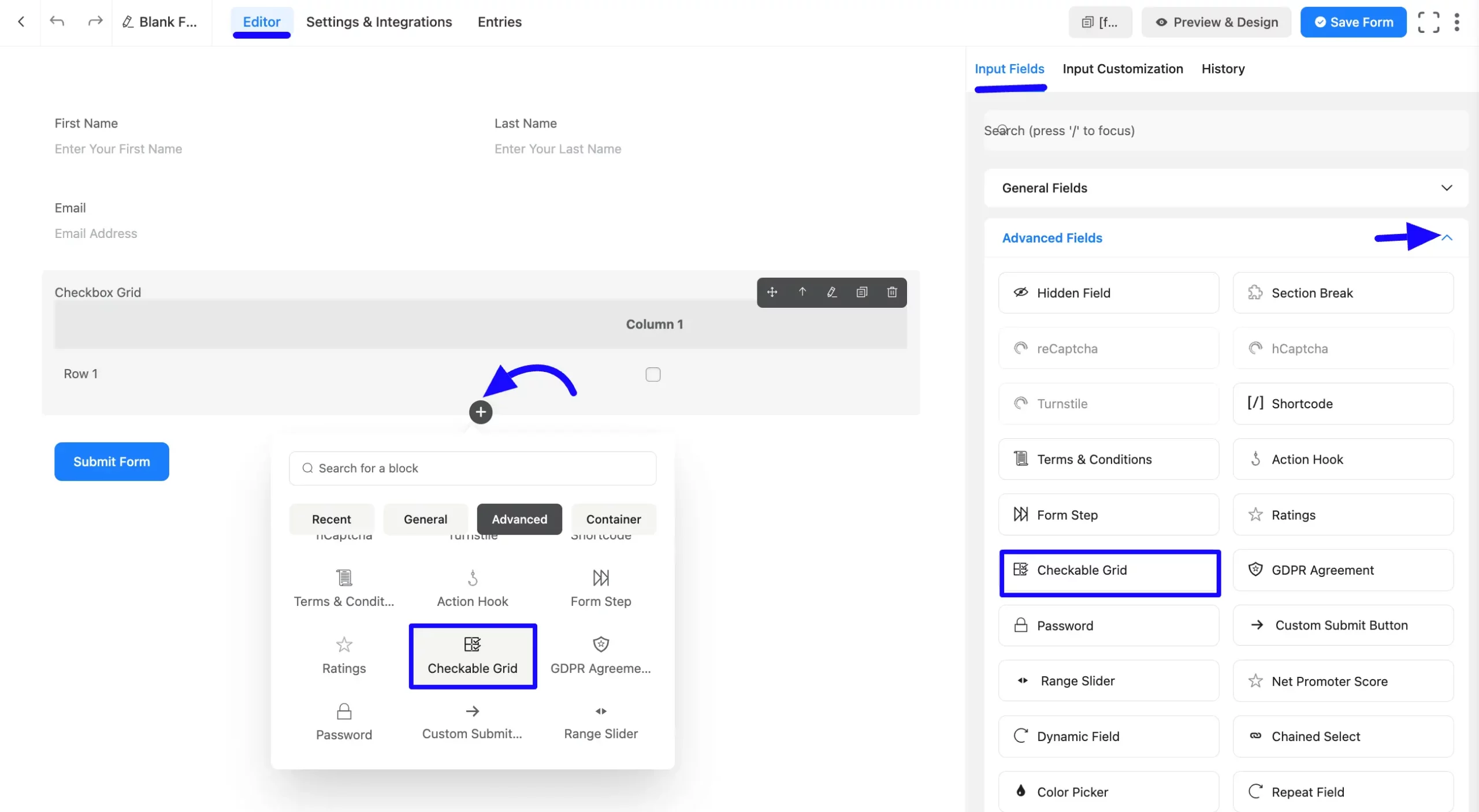Click the Preview & Design button
The image size is (1479, 812).
(x=1216, y=22)
